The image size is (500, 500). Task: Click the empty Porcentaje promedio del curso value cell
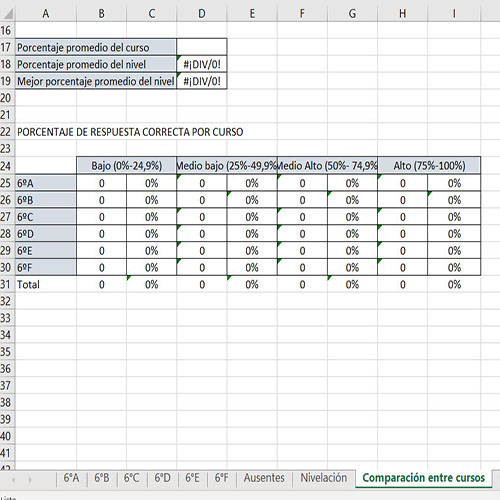(202, 47)
